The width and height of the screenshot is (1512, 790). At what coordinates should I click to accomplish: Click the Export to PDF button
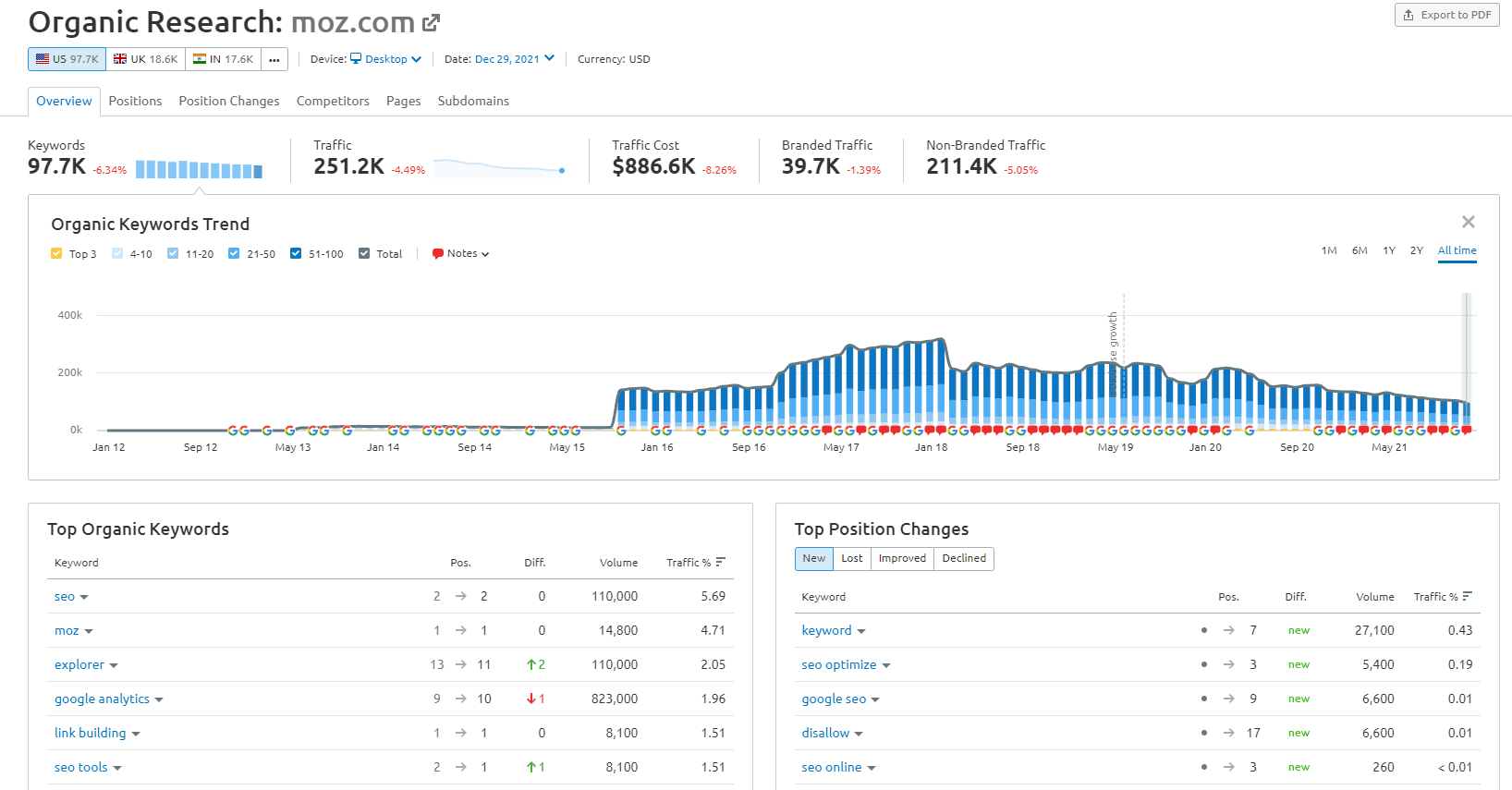coord(1446,15)
